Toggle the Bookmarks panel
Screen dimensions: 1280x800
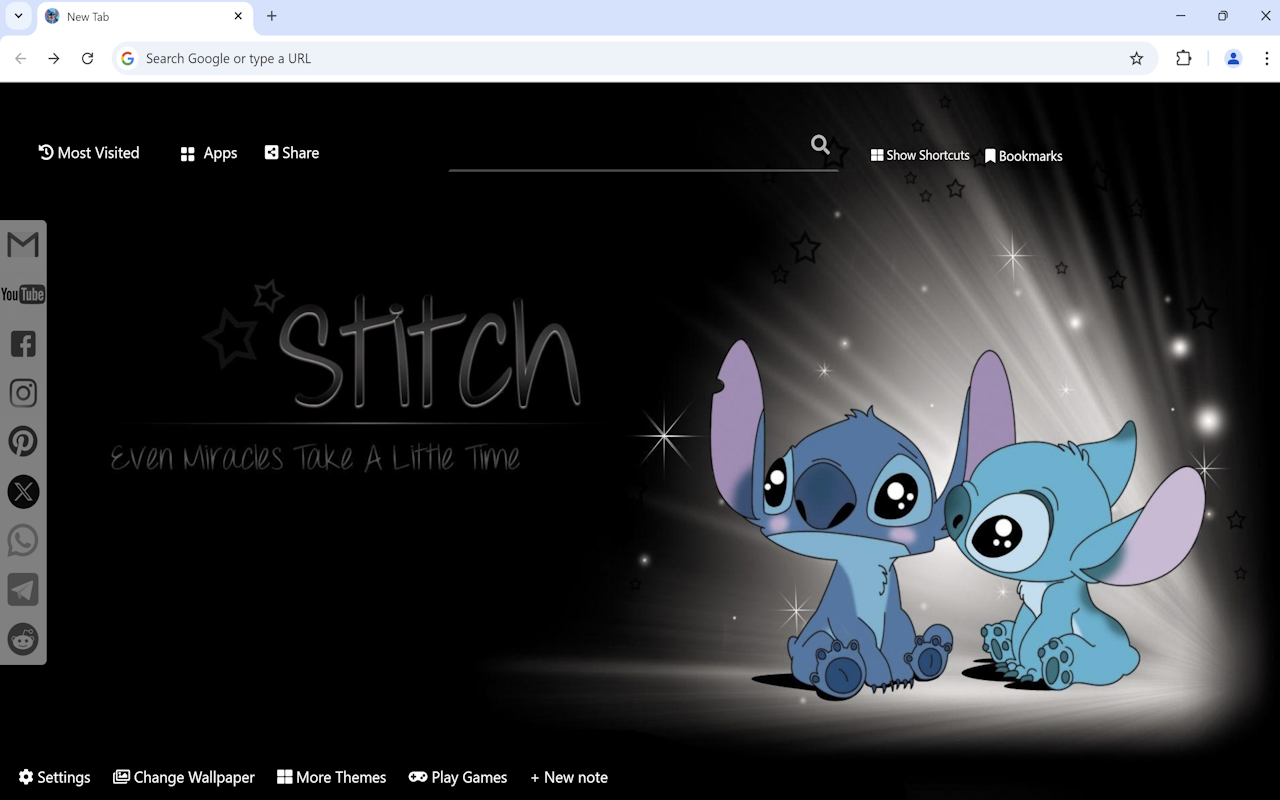[1023, 155]
